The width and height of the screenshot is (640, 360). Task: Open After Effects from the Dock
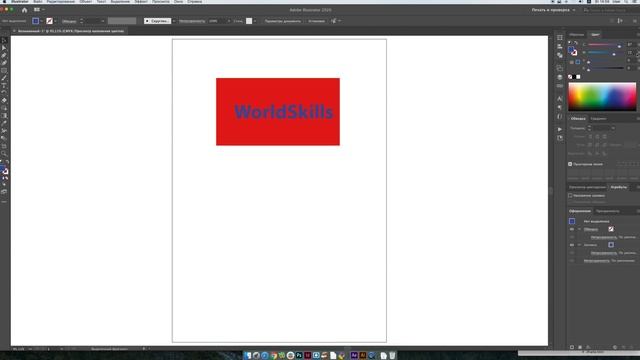click(x=354, y=356)
